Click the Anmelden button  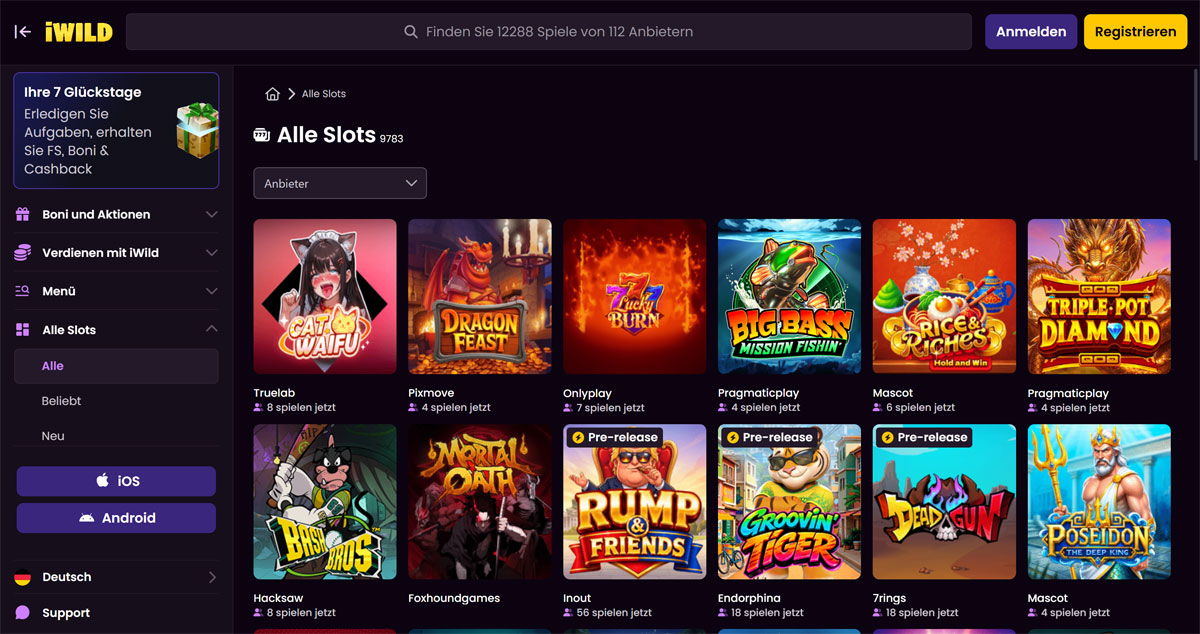[x=1031, y=32]
